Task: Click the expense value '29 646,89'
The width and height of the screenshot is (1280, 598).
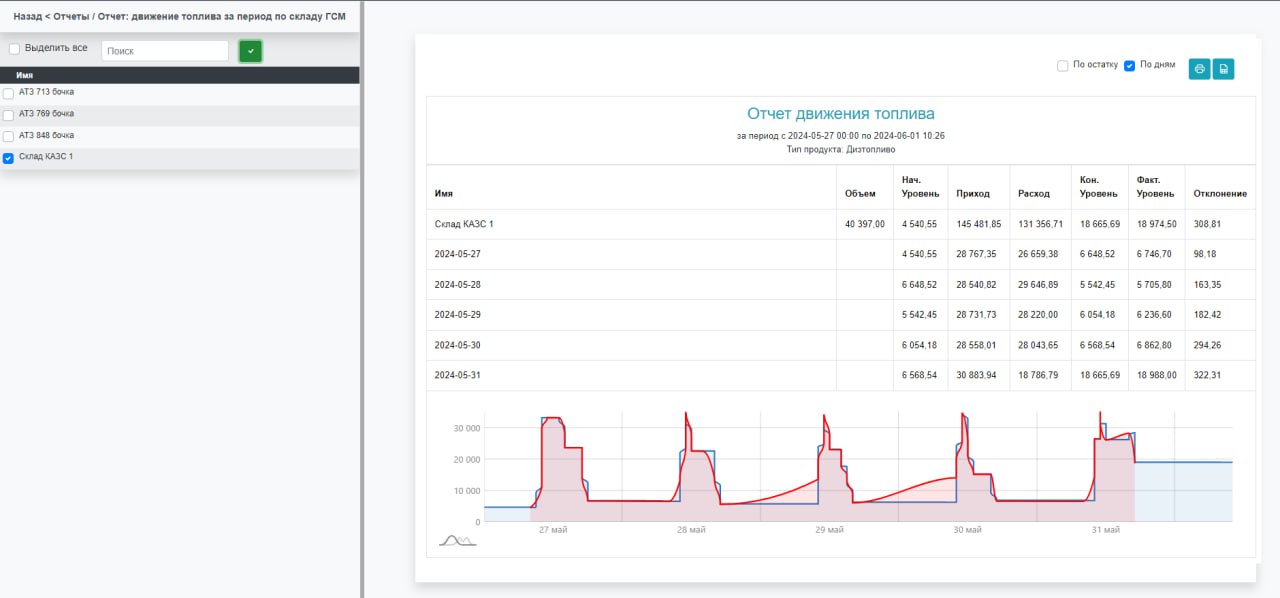Action: 1038,285
